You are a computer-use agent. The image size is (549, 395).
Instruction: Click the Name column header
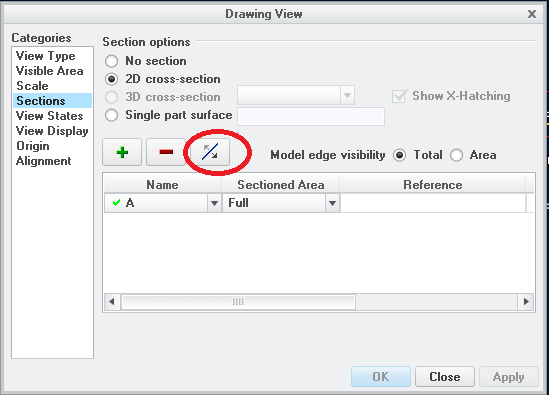162,185
